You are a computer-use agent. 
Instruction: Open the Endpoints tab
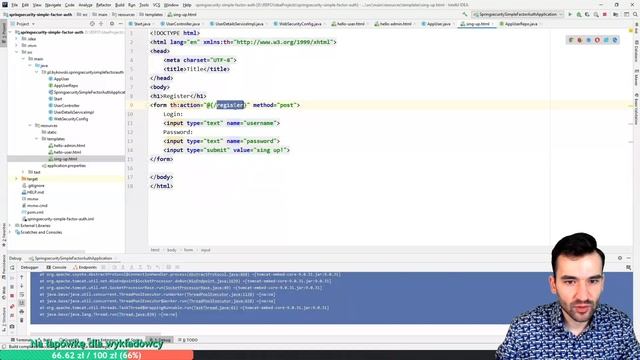[85, 267]
